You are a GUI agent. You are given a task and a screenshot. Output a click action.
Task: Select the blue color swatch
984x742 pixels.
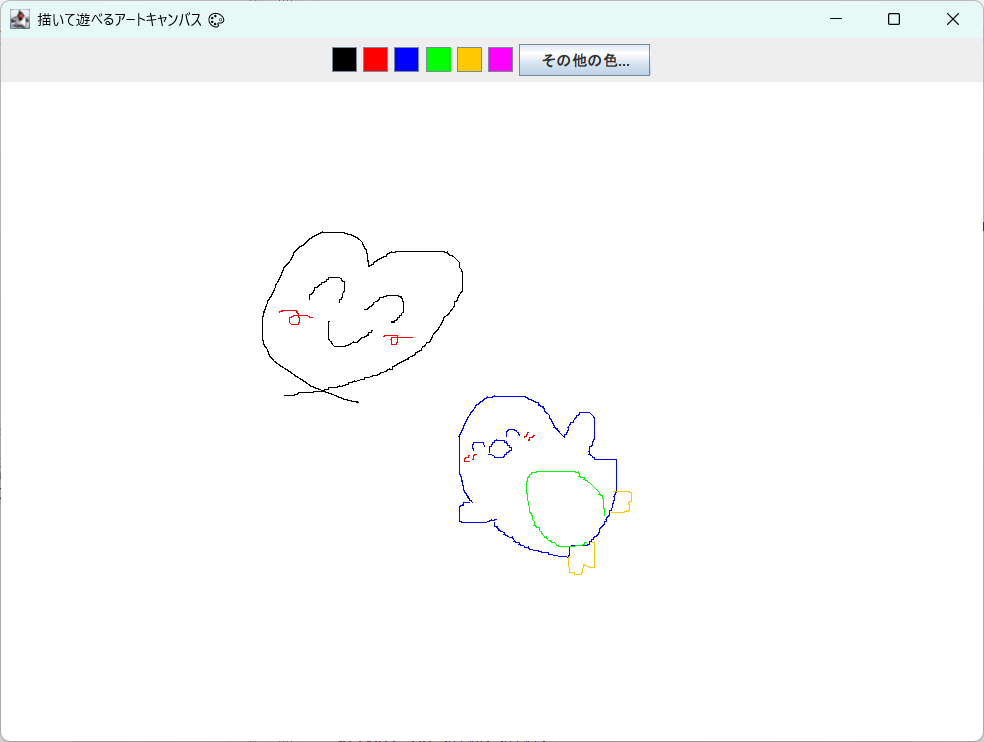(x=406, y=59)
